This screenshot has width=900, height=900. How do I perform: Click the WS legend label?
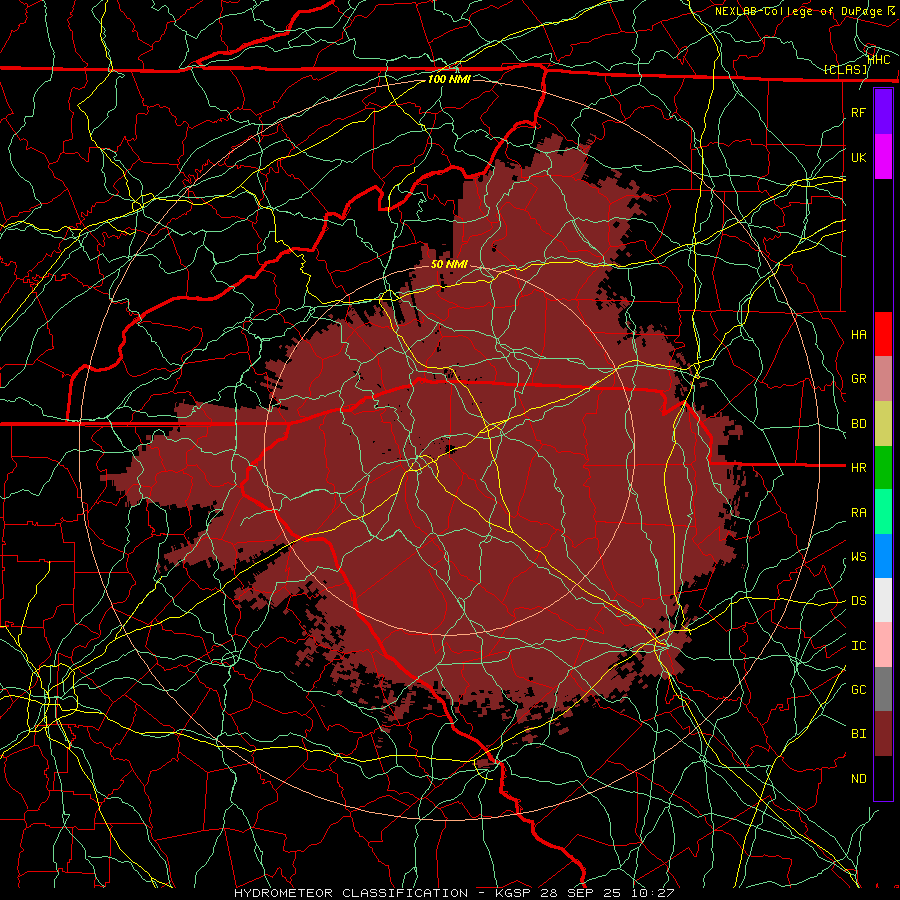click(859, 557)
